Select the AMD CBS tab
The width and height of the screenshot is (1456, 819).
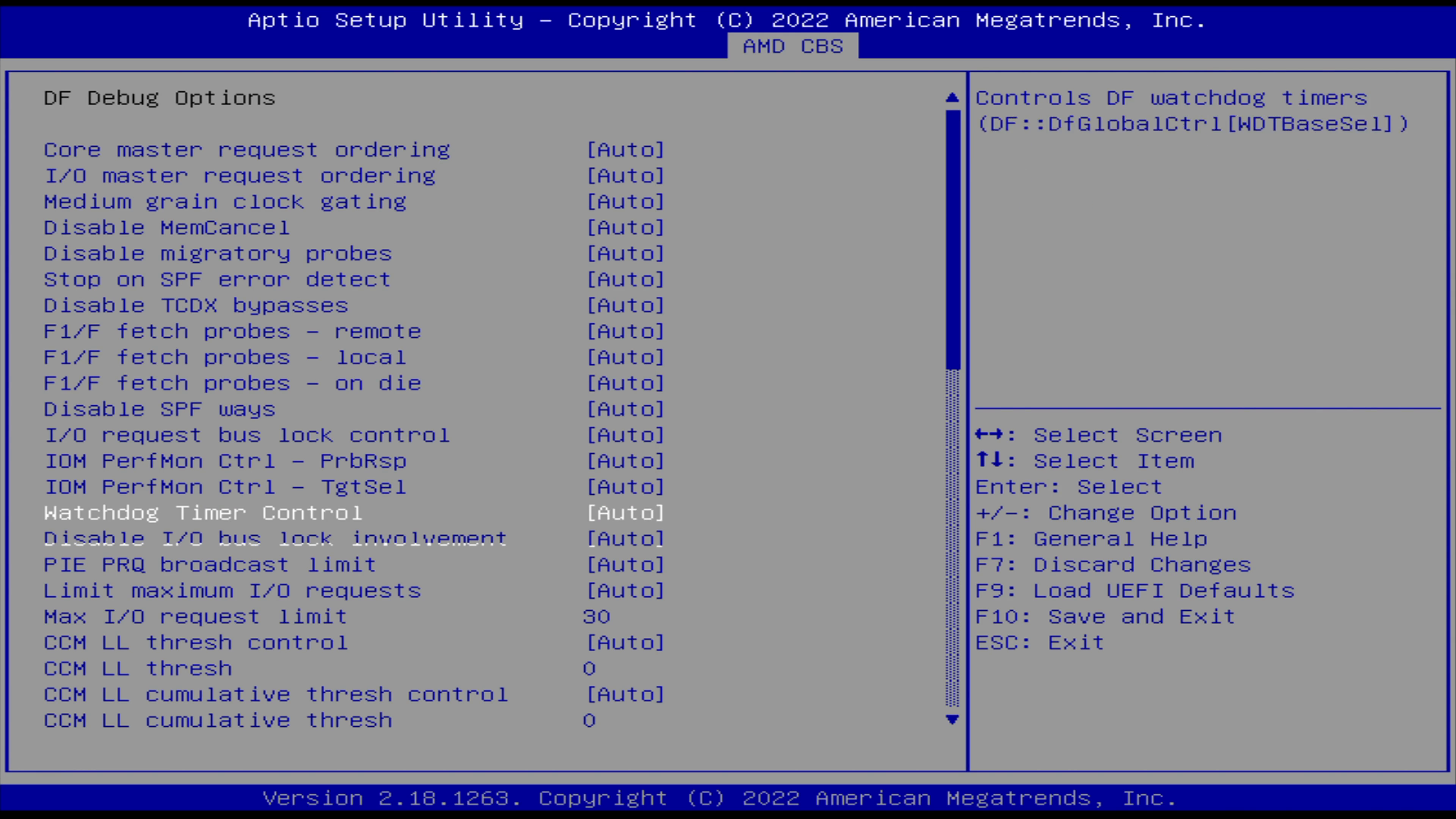coord(792,46)
